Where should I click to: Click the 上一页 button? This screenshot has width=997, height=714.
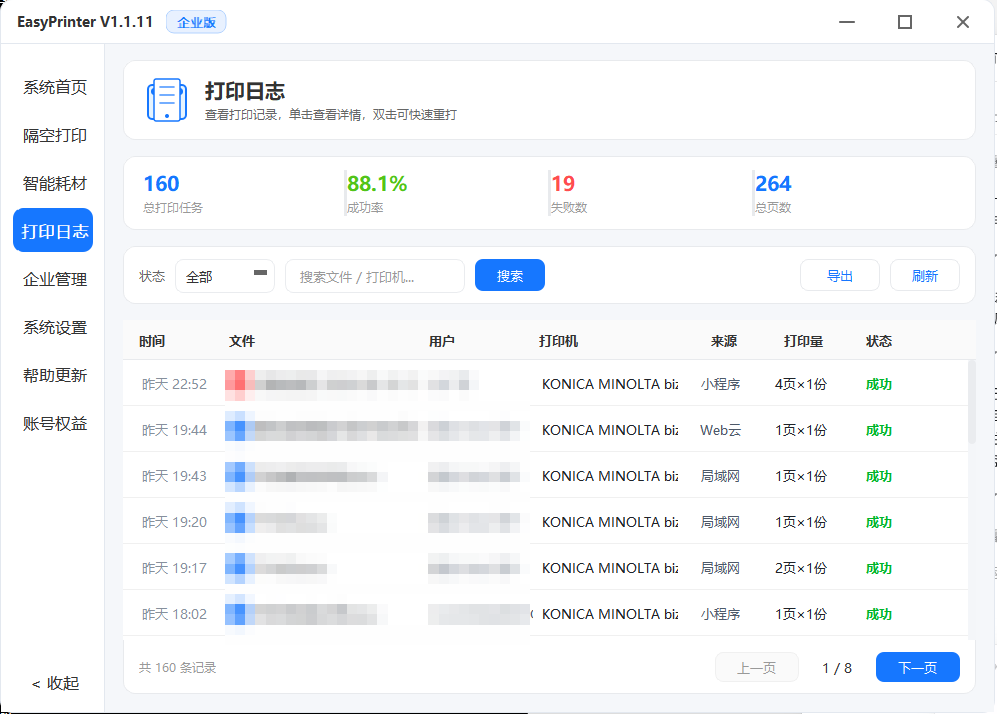coord(757,667)
